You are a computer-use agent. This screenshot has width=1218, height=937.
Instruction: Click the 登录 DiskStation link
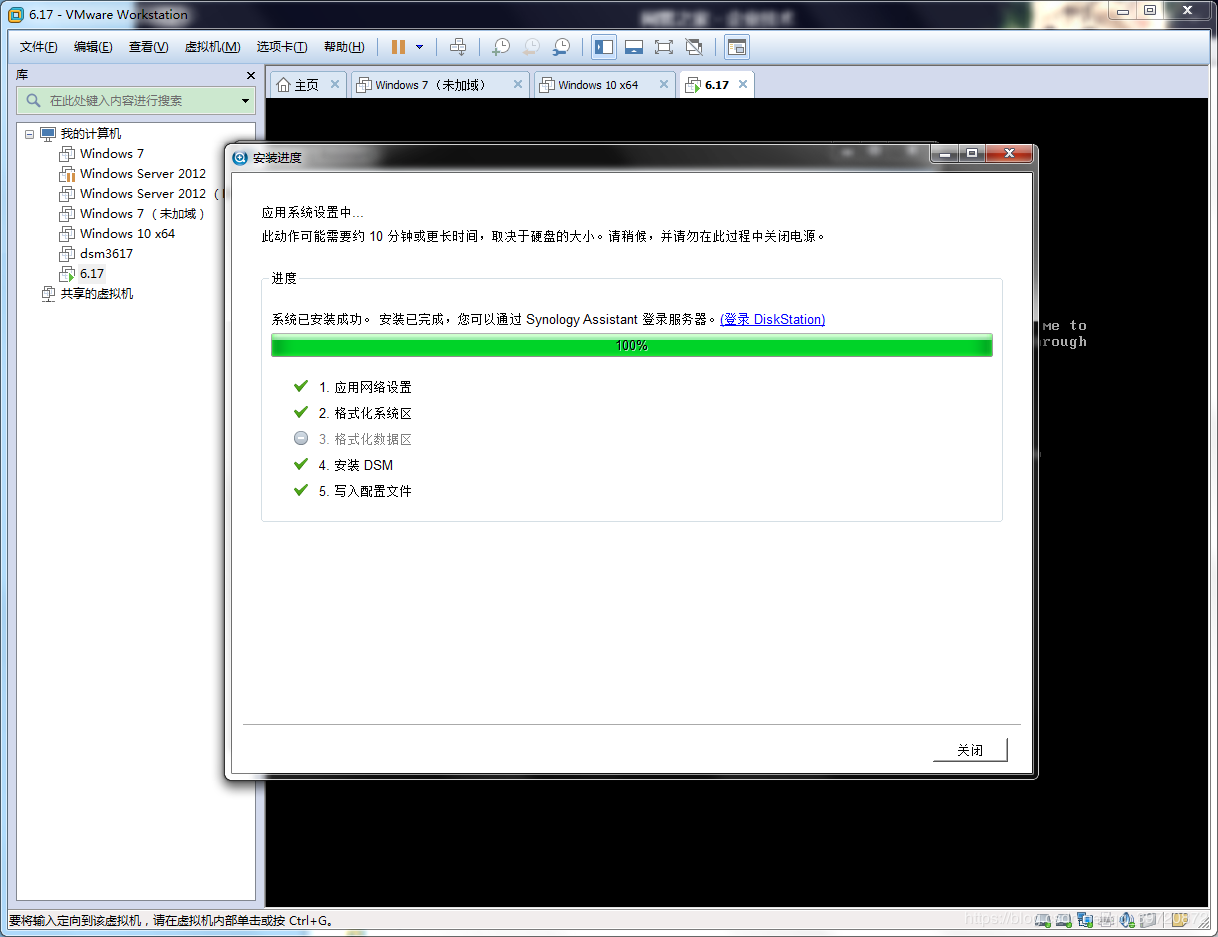pyautogui.click(x=772, y=319)
